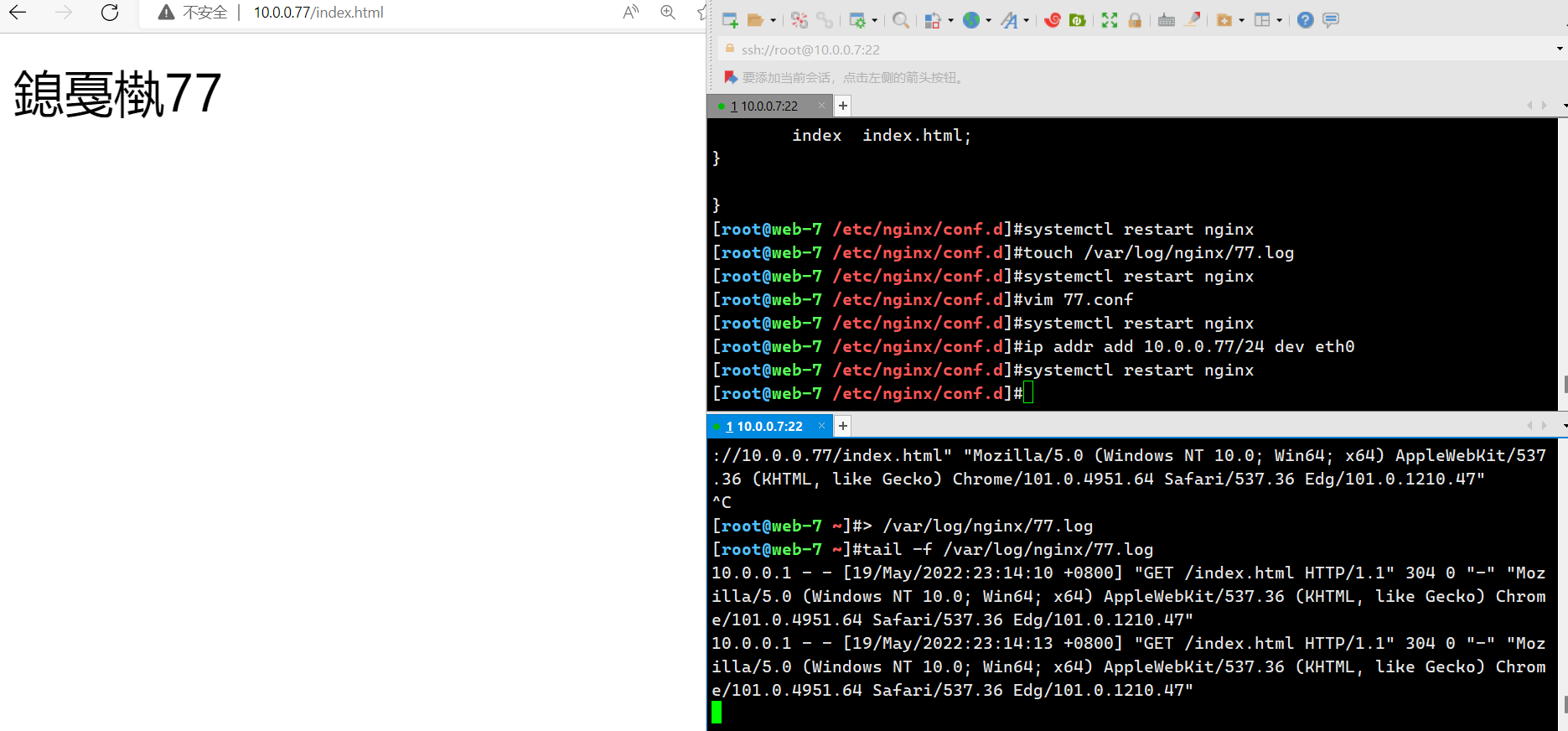Expand the folder-plus dropdown arrow
This screenshot has width=1568, height=731.
point(1241,20)
